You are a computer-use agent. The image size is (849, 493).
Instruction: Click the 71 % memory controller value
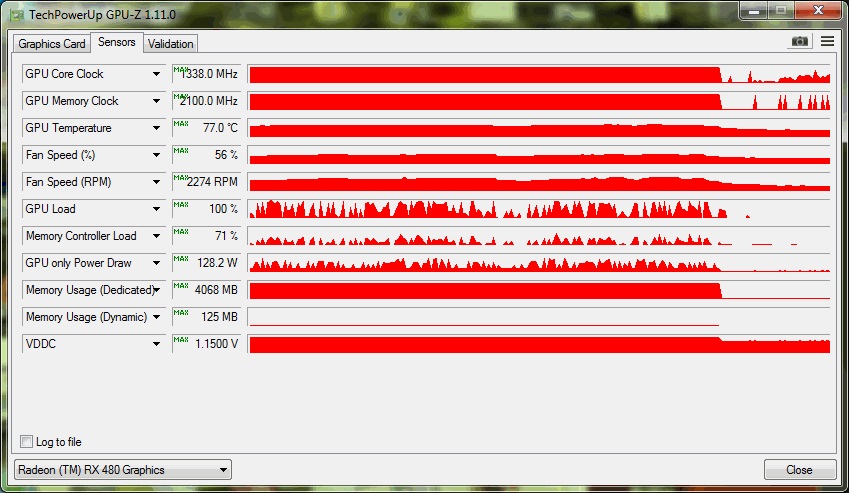click(x=206, y=236)
